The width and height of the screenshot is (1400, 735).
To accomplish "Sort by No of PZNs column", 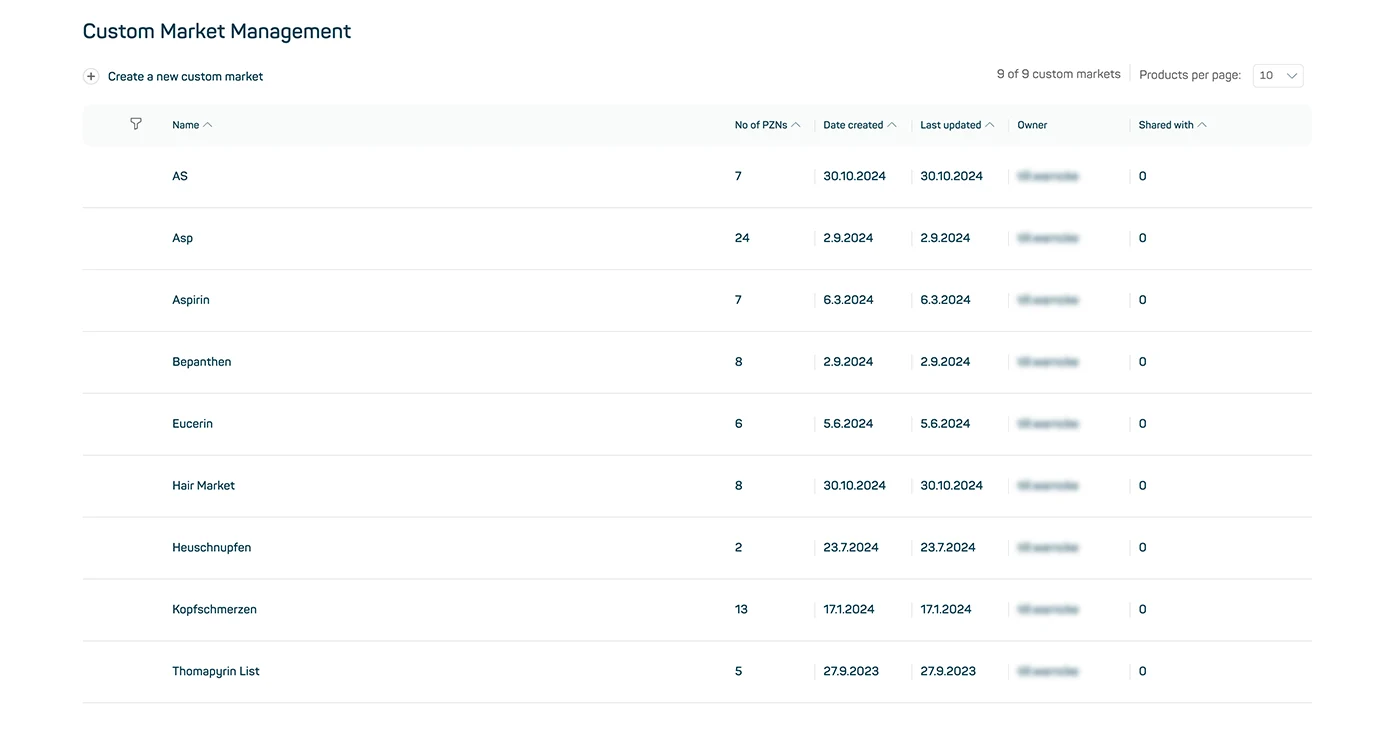I will coord(767,125).
